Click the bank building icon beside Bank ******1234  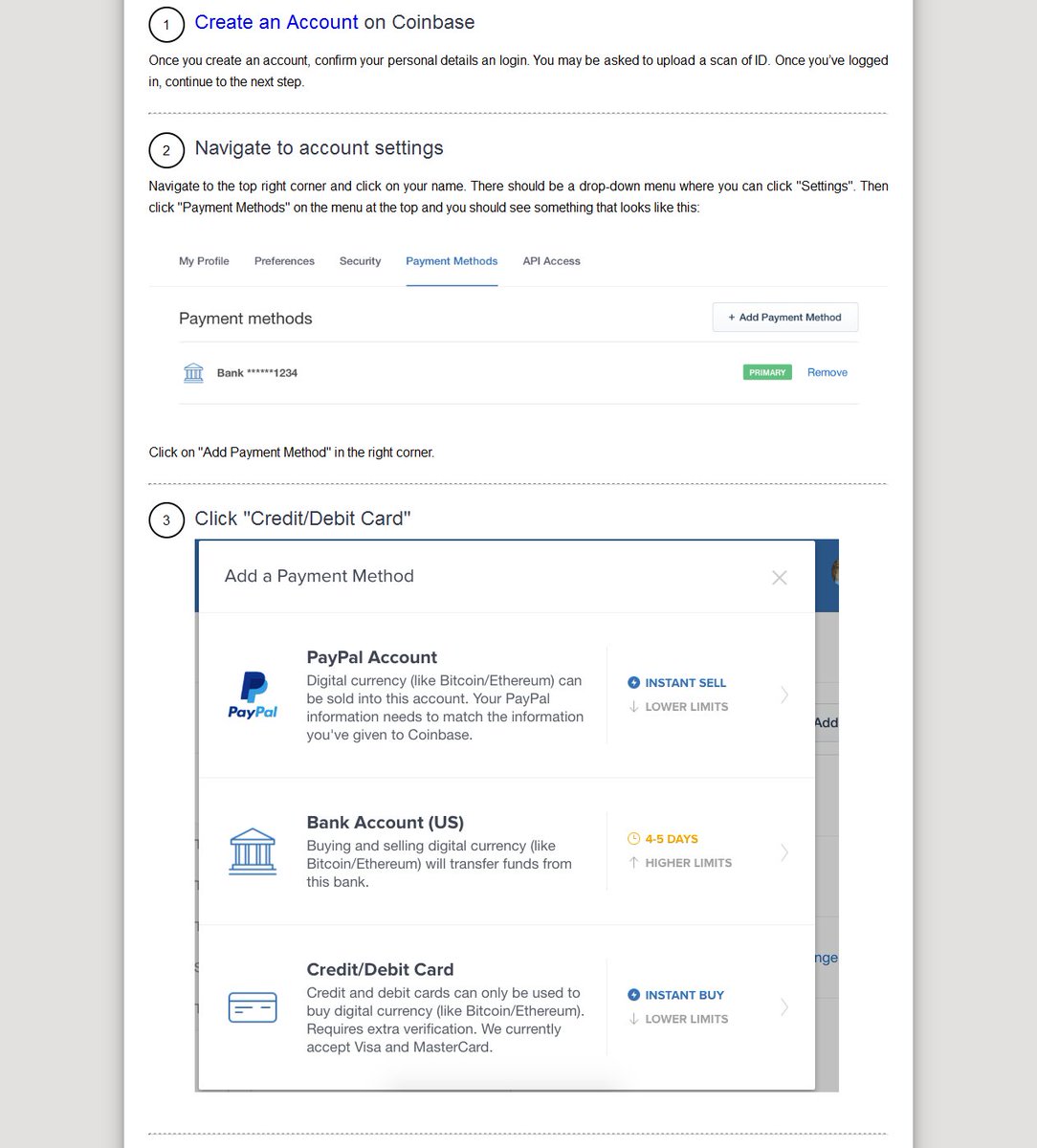point(193,373)
